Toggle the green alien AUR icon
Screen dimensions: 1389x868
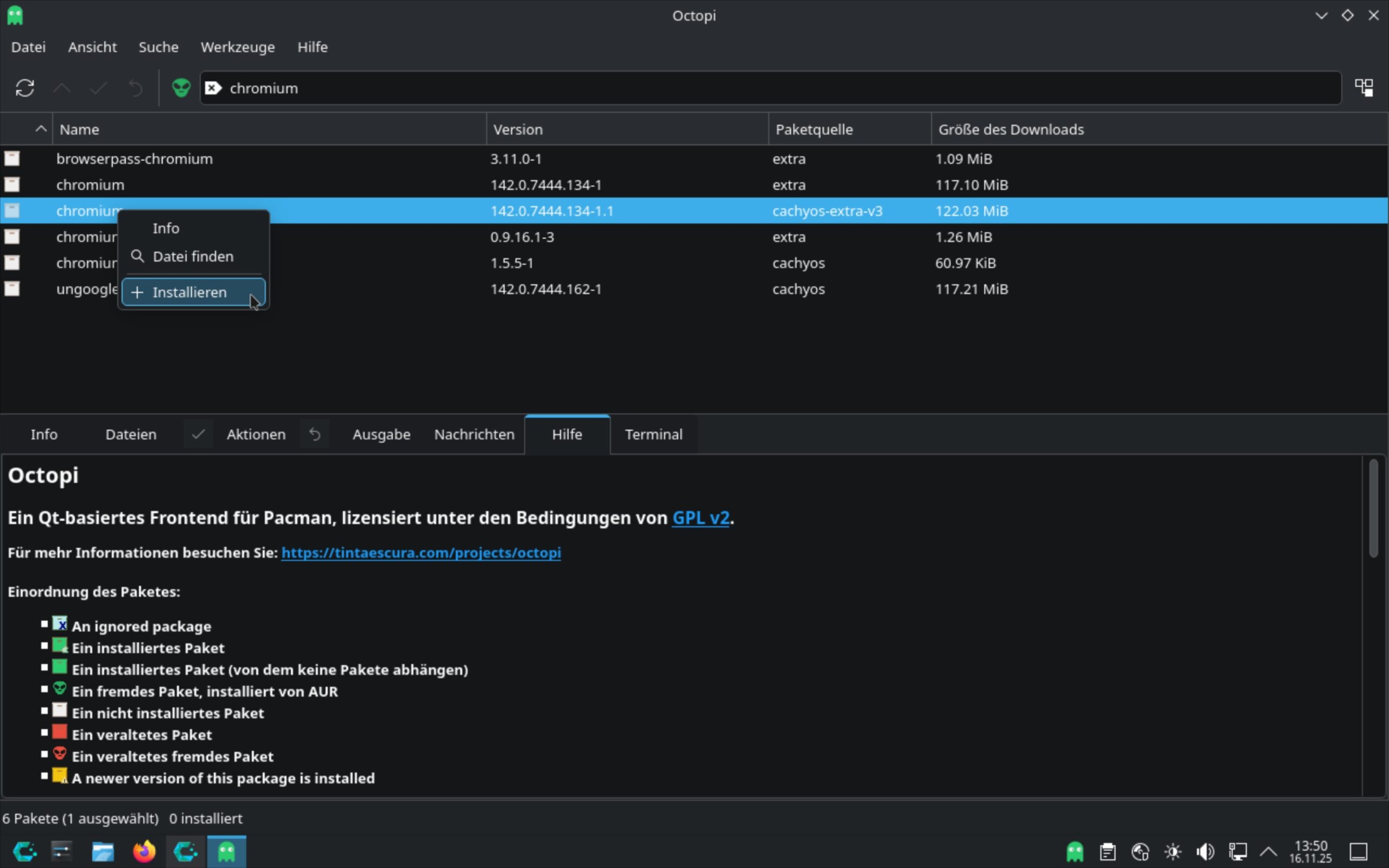[181, 88]
